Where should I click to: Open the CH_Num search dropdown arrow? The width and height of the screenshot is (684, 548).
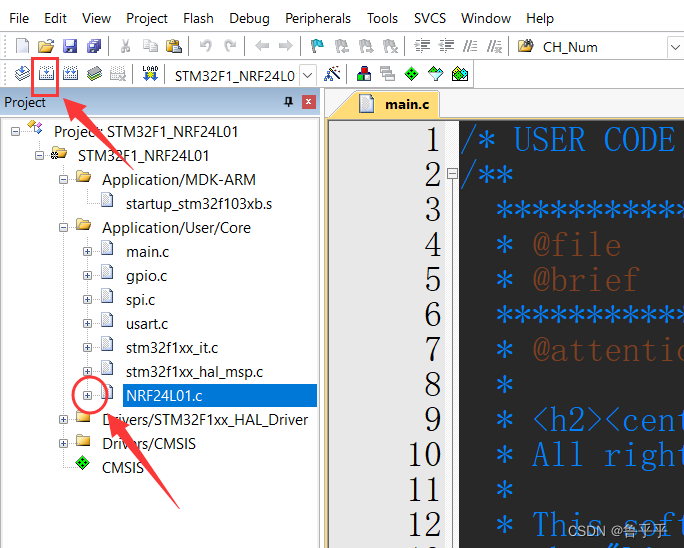pyautogui.click(x=675, y=47)
